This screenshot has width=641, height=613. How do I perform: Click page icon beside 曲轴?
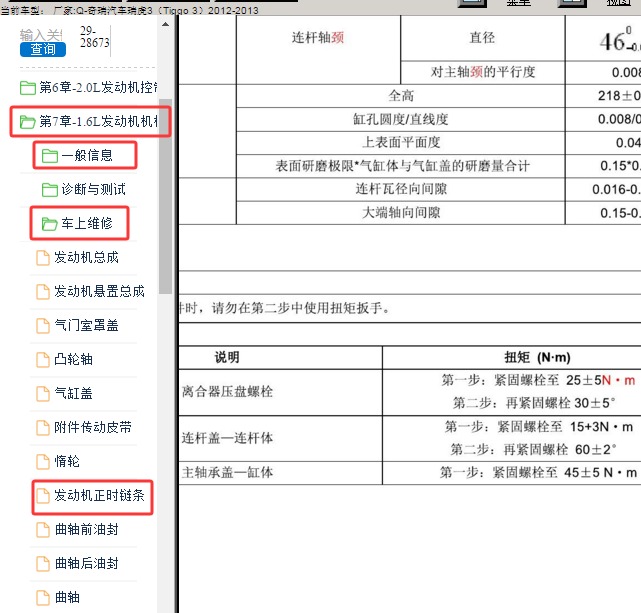coord(43,597)
